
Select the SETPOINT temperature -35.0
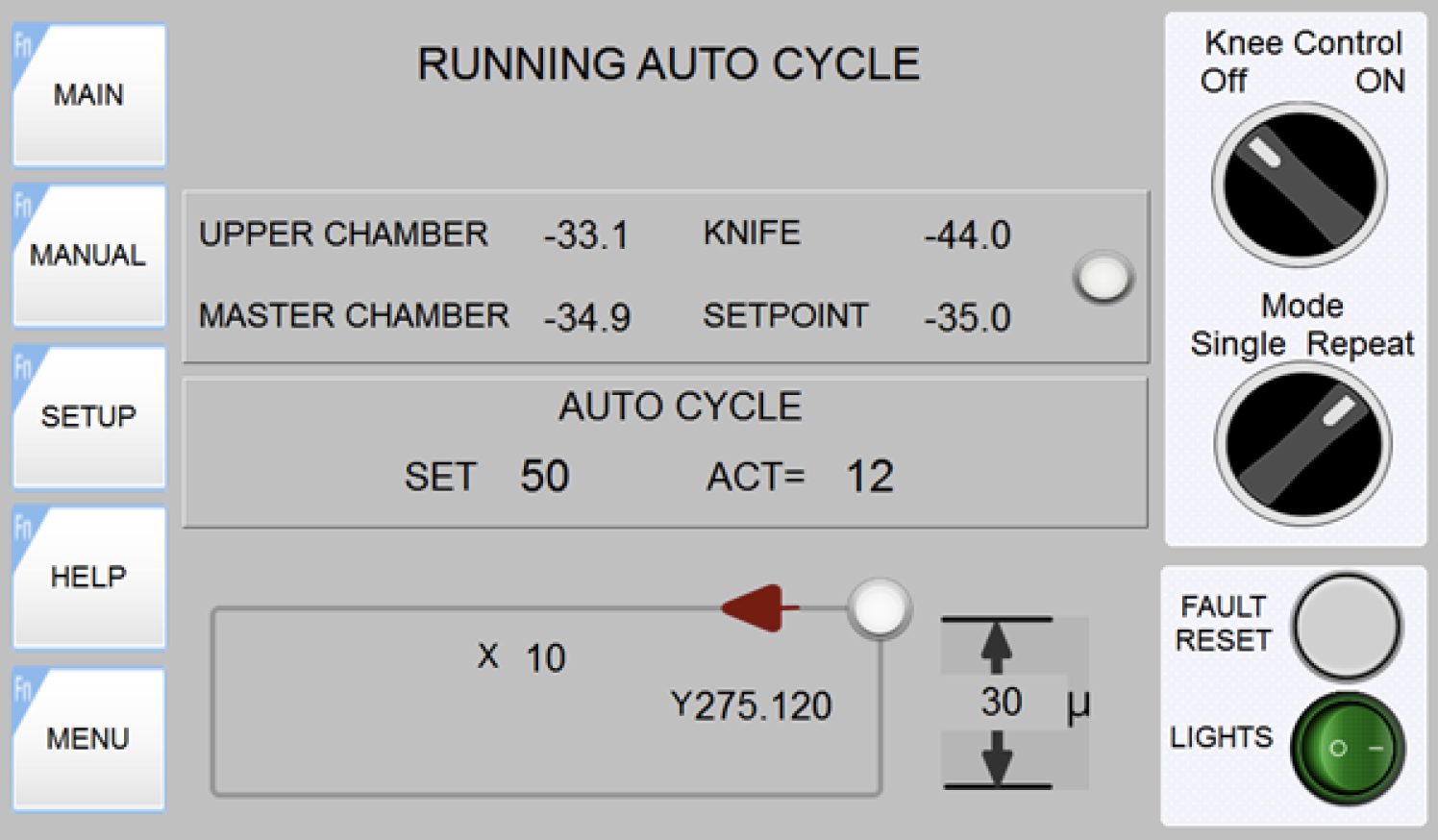(967, 318)
